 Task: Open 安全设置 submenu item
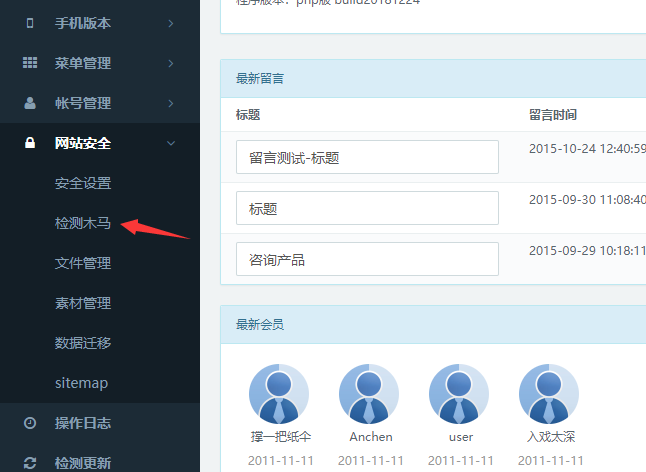tap(83, 183)
